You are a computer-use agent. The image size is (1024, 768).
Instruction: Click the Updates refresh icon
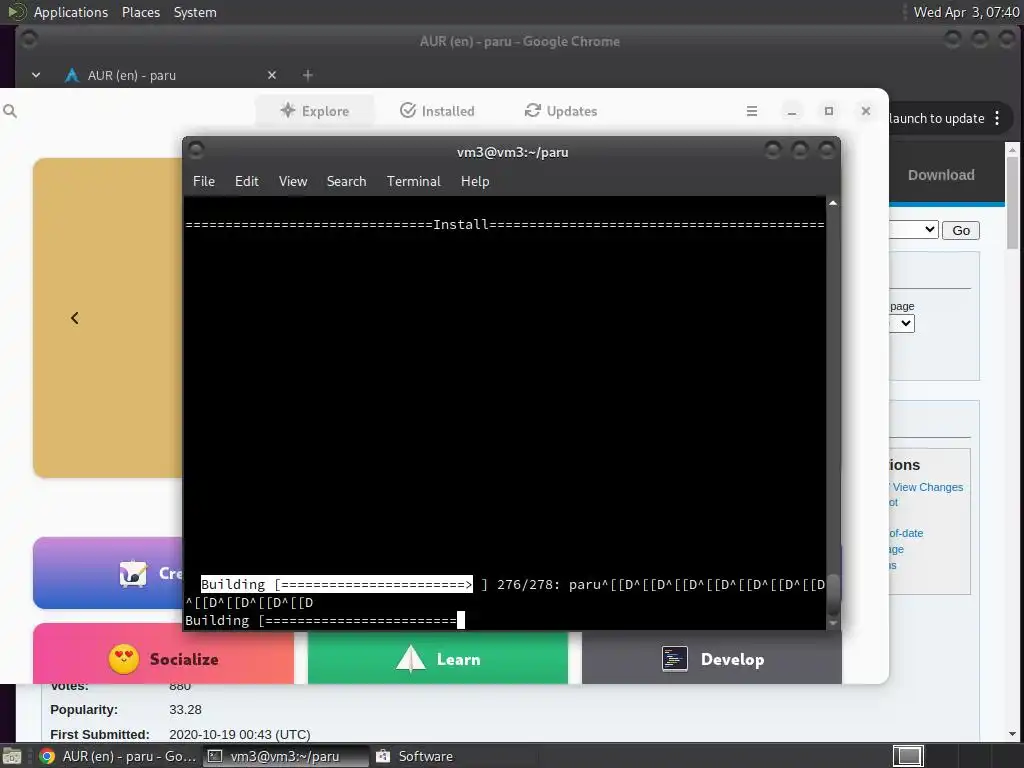click(x=532, y=110)
